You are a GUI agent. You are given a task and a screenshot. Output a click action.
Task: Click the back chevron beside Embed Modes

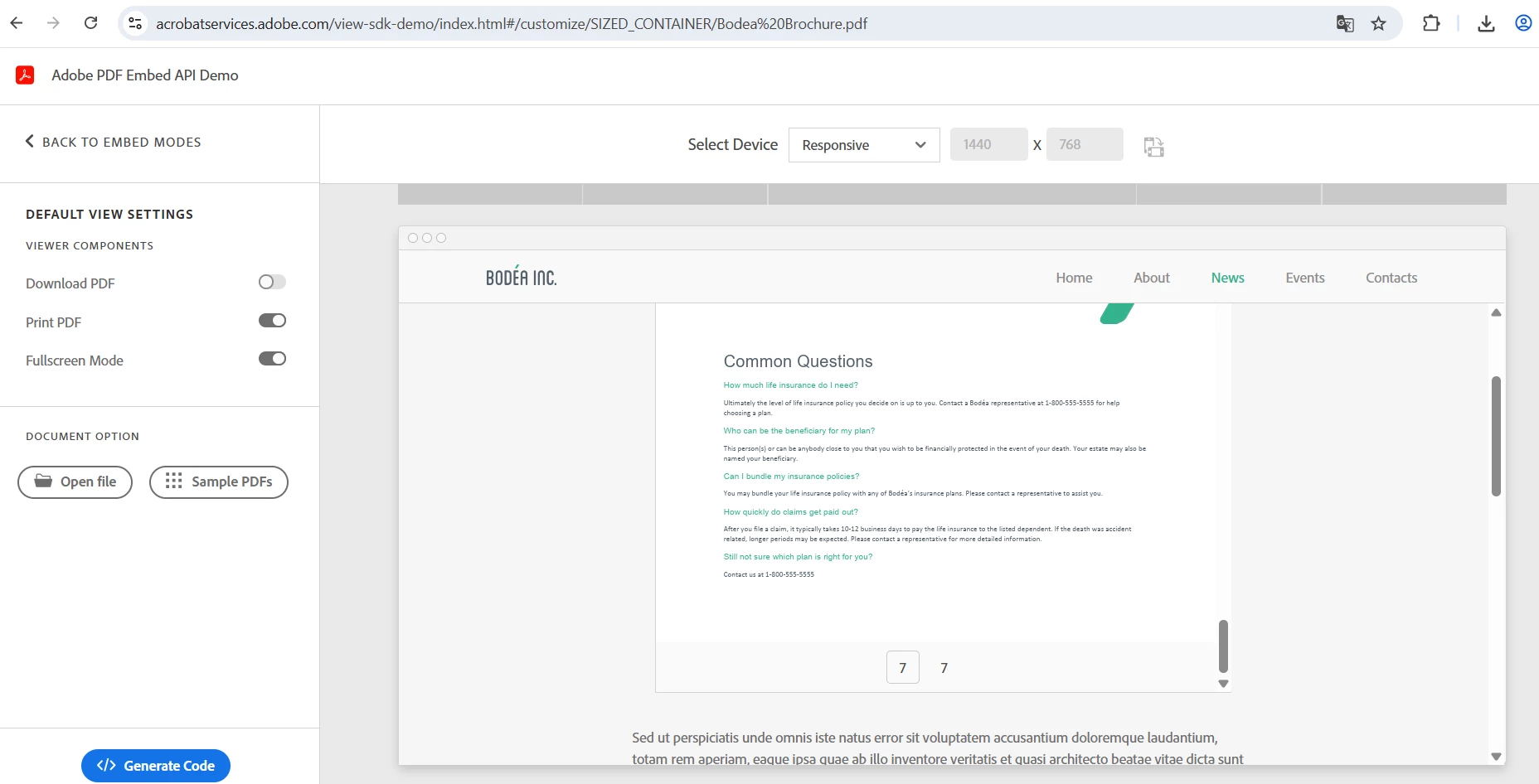(x=30, y=141)
